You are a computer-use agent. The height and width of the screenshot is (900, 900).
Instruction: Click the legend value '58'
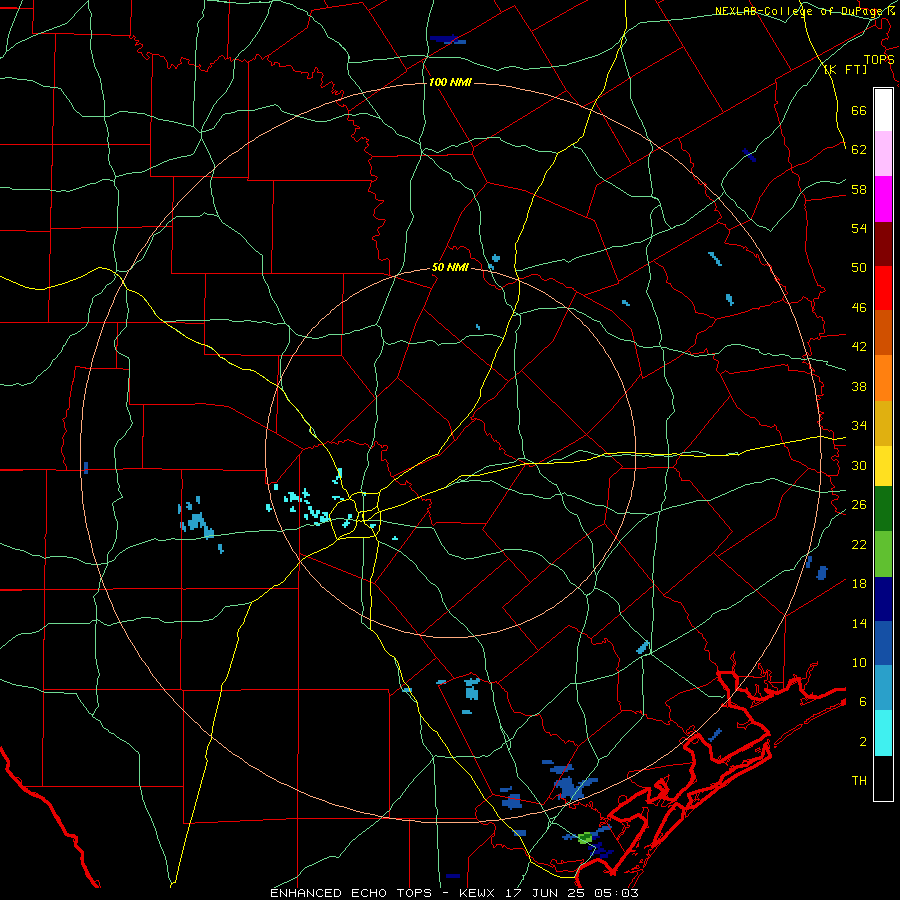(x=859, y=189)
